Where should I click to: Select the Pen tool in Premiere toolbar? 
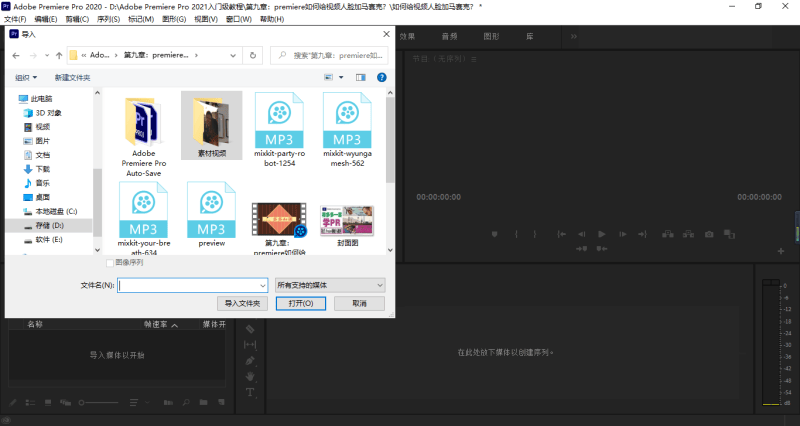[x=250, y=361]
